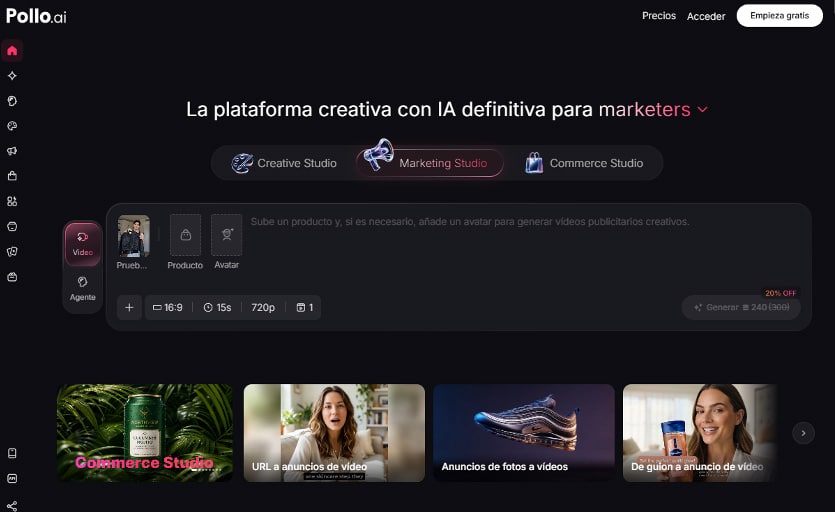Expand the marketers audience dropdown arrow
Viewport: 835px width, 512px height.
point(703,110)
